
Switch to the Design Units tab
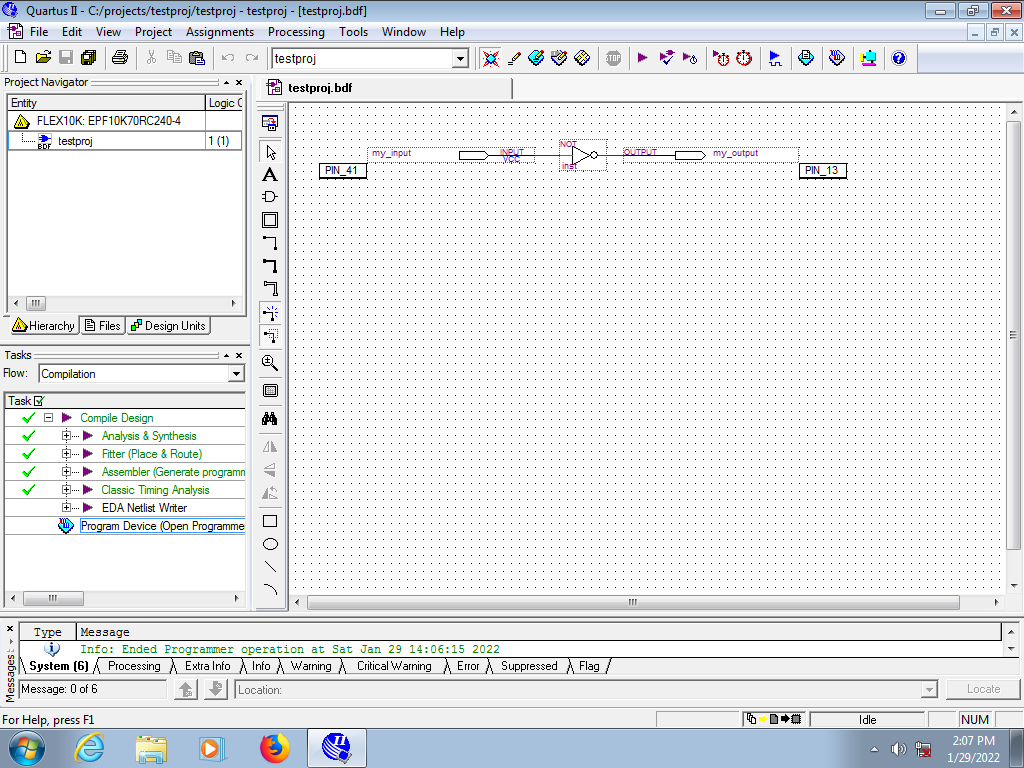[x=168, y=326]
